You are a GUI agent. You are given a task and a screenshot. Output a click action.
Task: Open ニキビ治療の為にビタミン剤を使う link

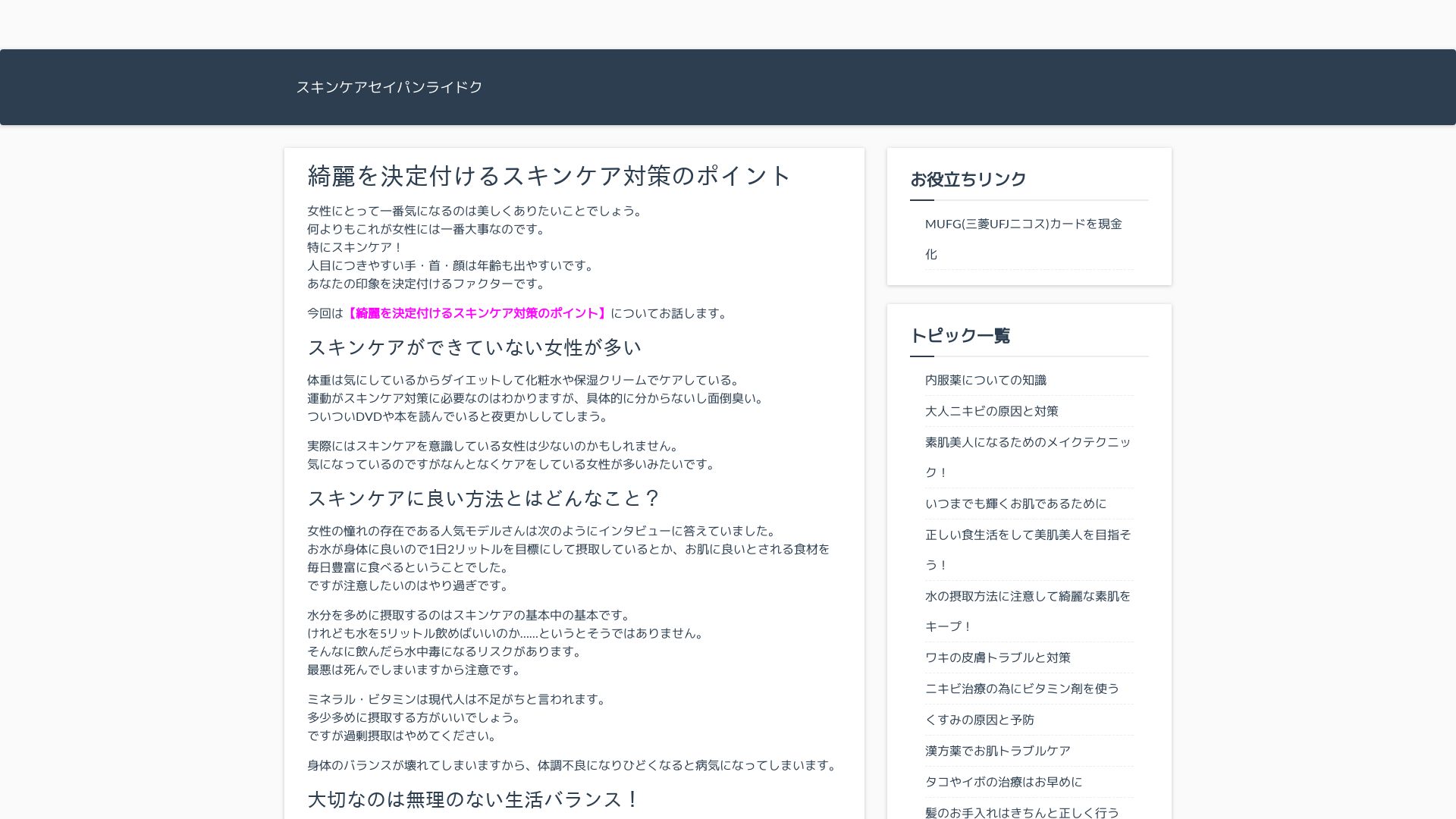tap(1021, 689)
